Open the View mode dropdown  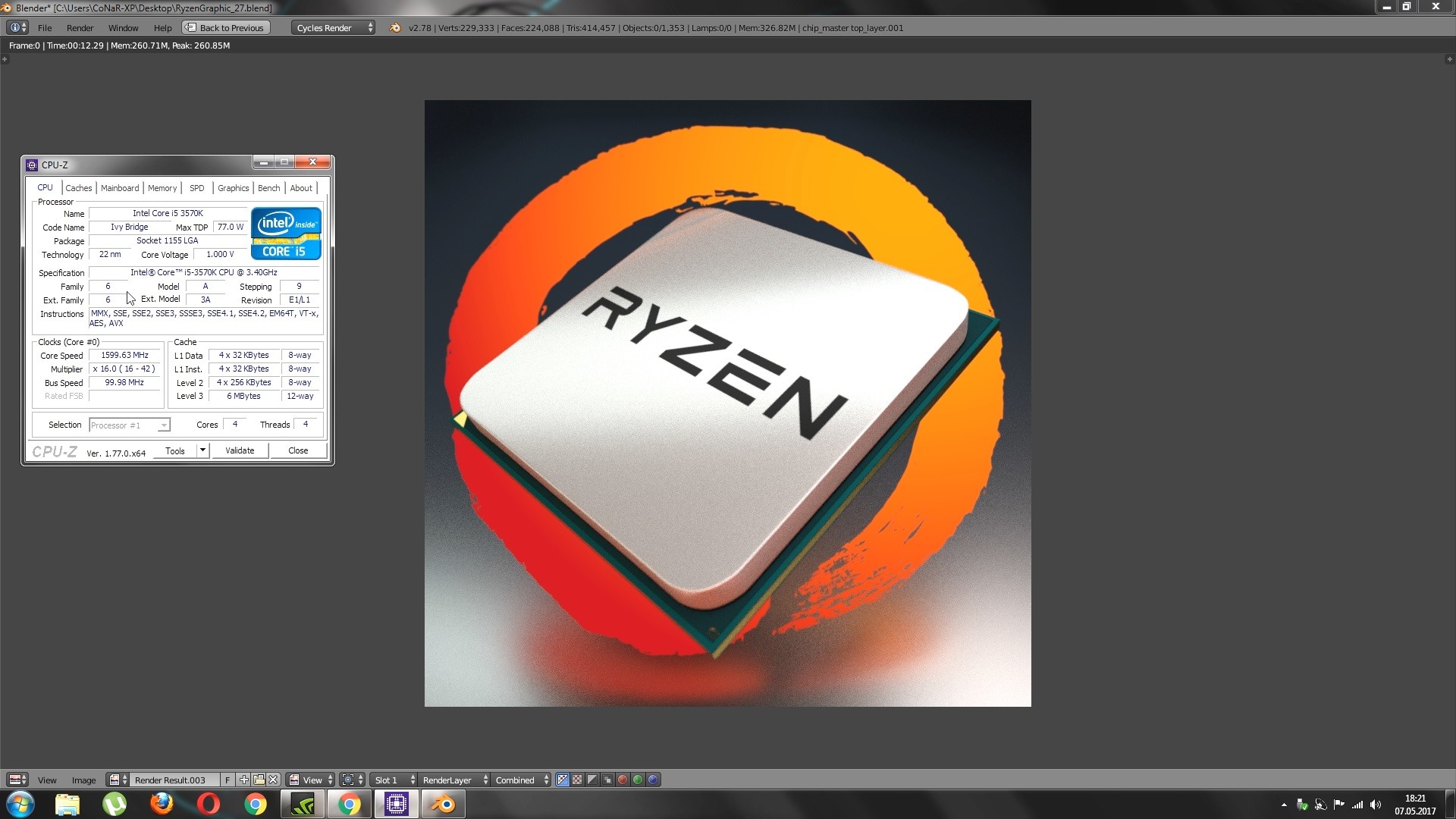pyautogui.click(x=311, y=780)
